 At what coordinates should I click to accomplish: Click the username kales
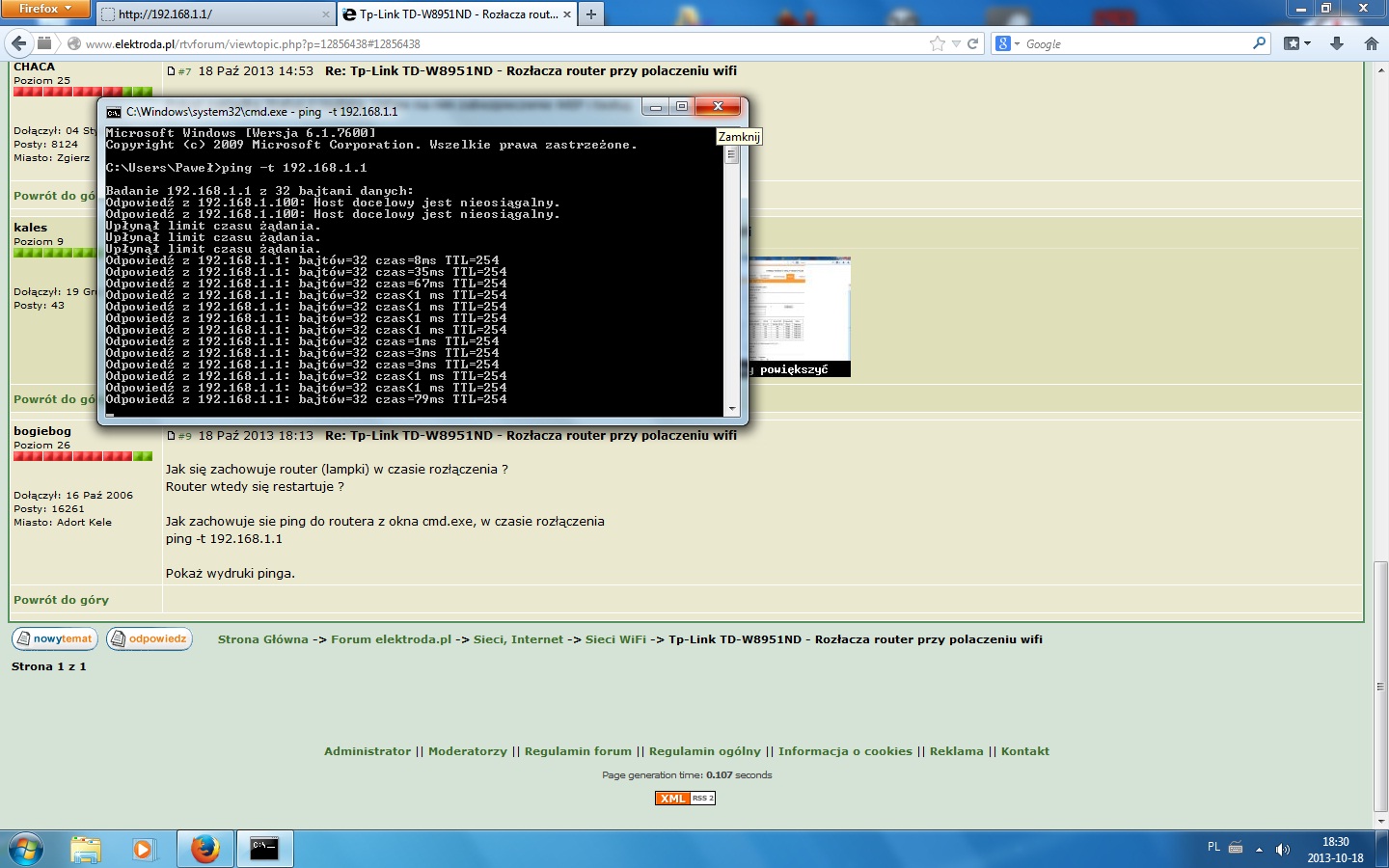coord(30,228)
